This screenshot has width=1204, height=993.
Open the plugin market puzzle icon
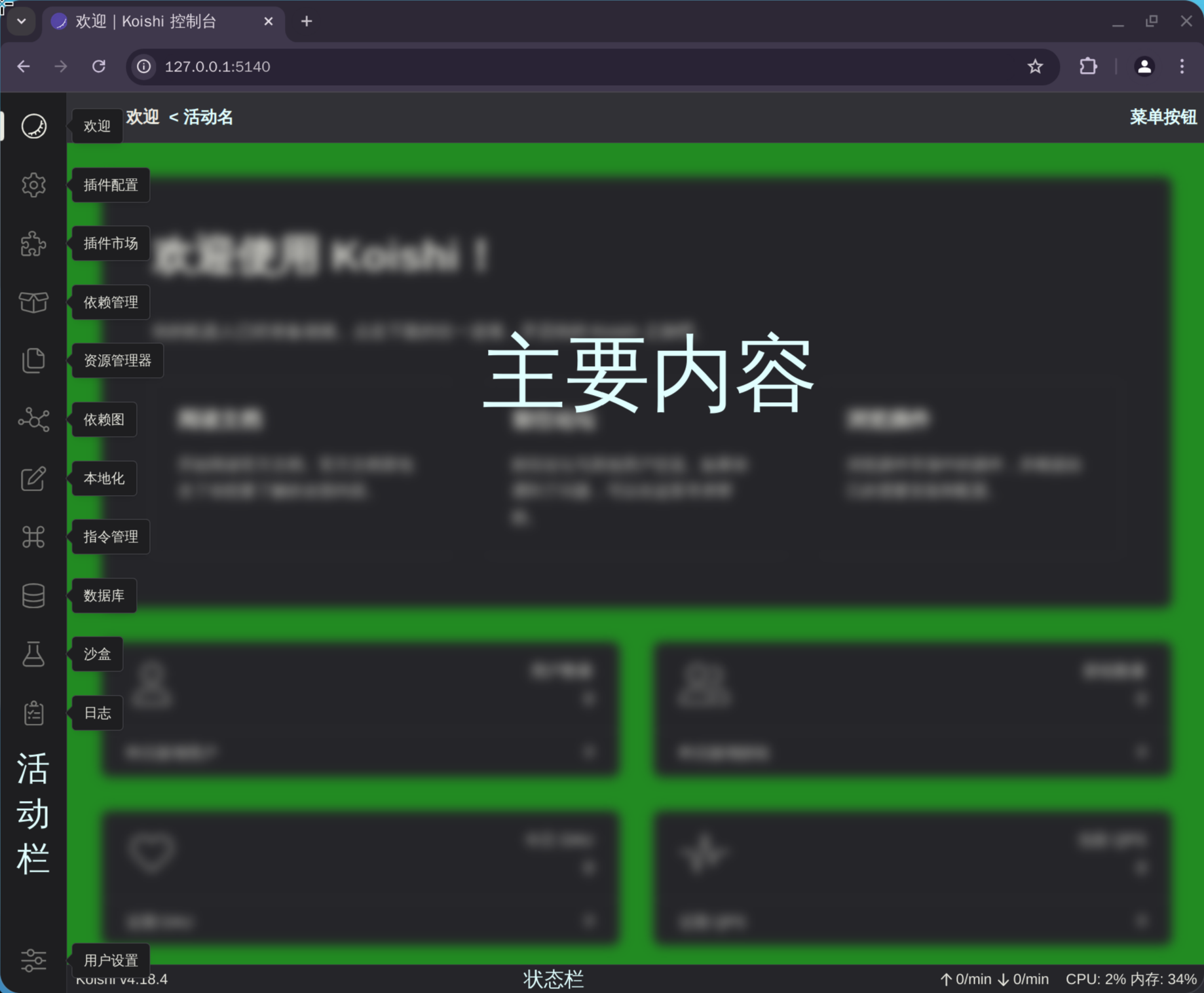(x=33, y=244)
